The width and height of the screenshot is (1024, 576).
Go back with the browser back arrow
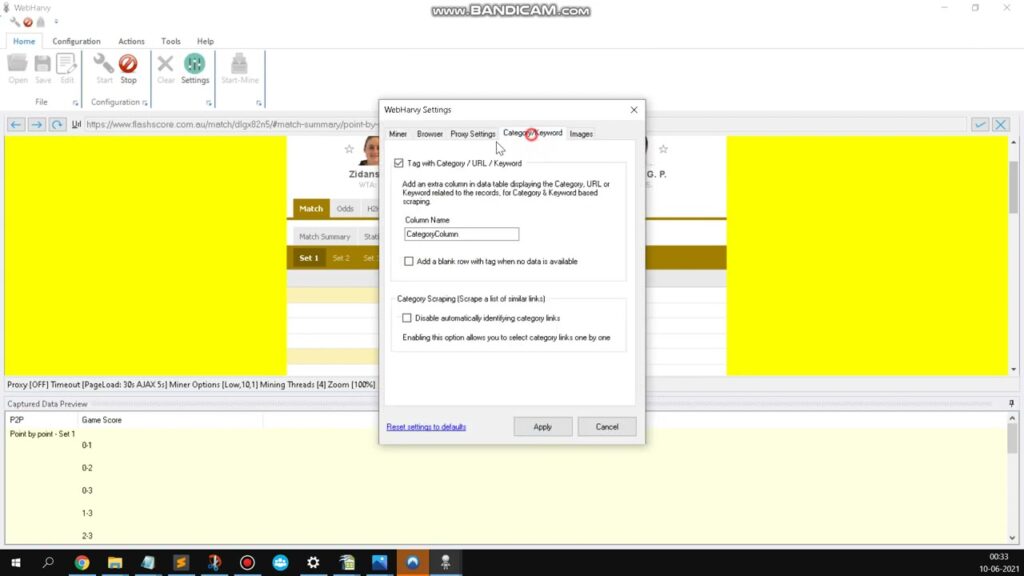(x=16, y=124)
